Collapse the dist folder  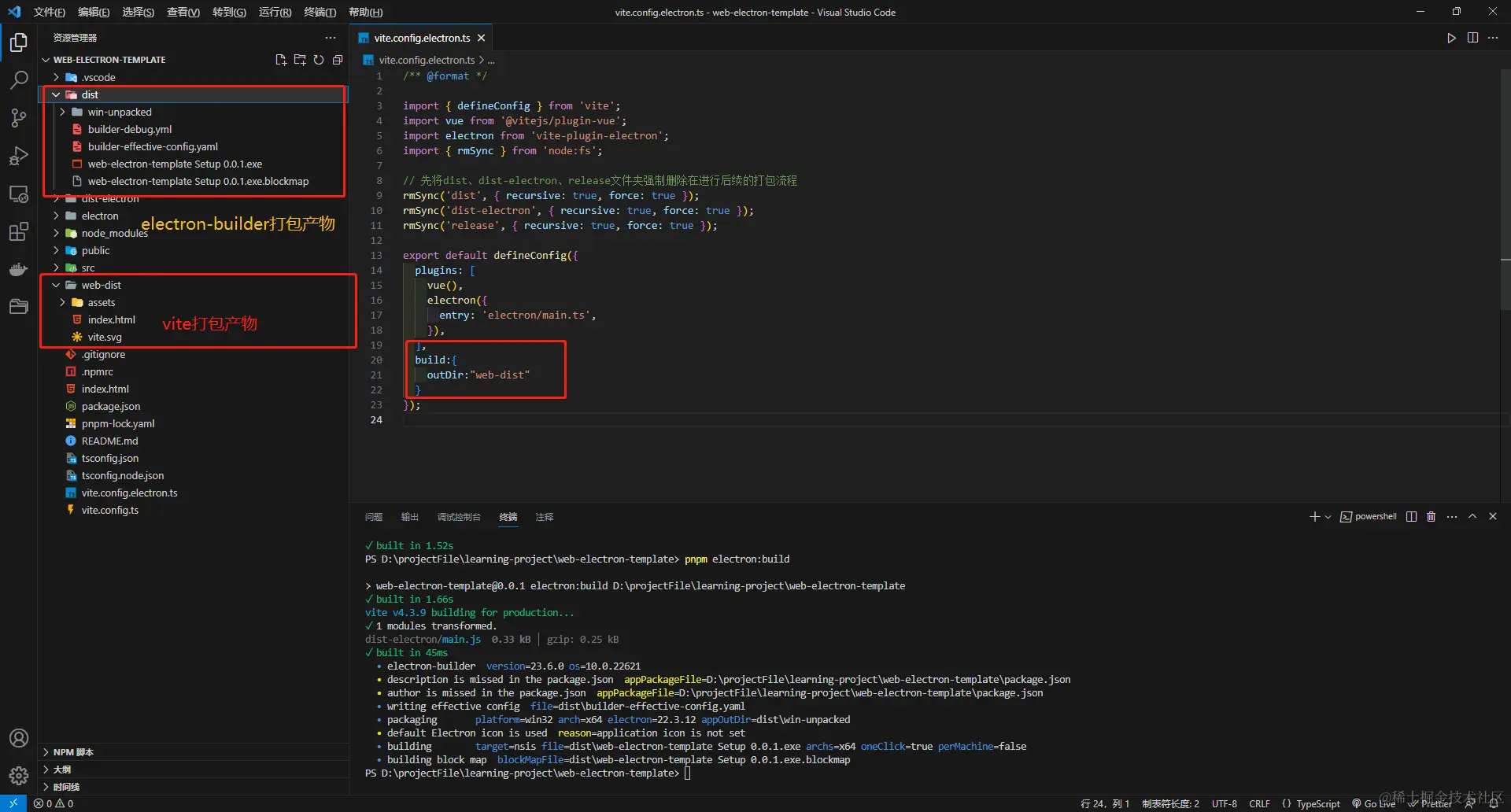point(57,94)
